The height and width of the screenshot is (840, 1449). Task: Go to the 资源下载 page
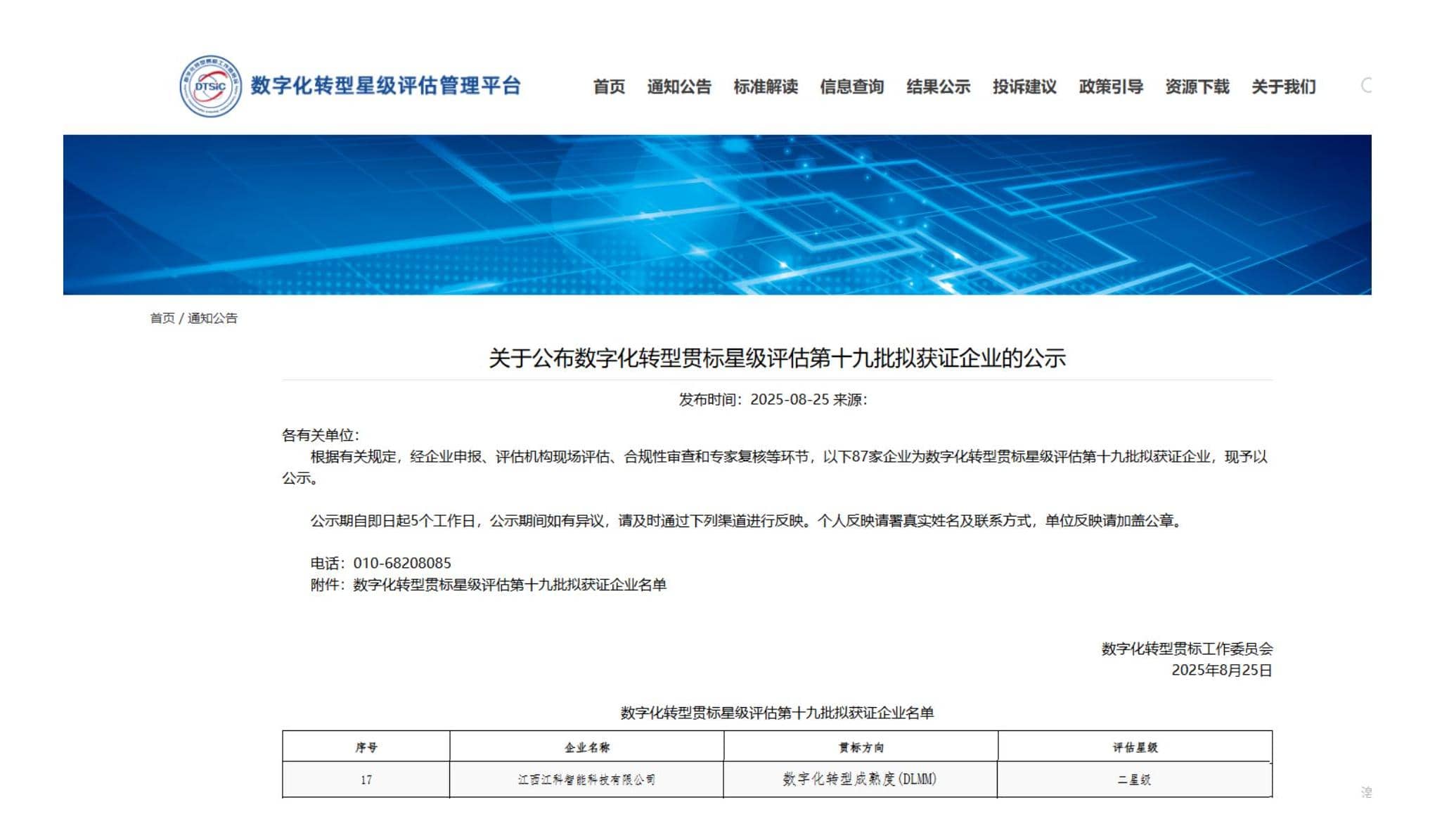coord(1197,86)
